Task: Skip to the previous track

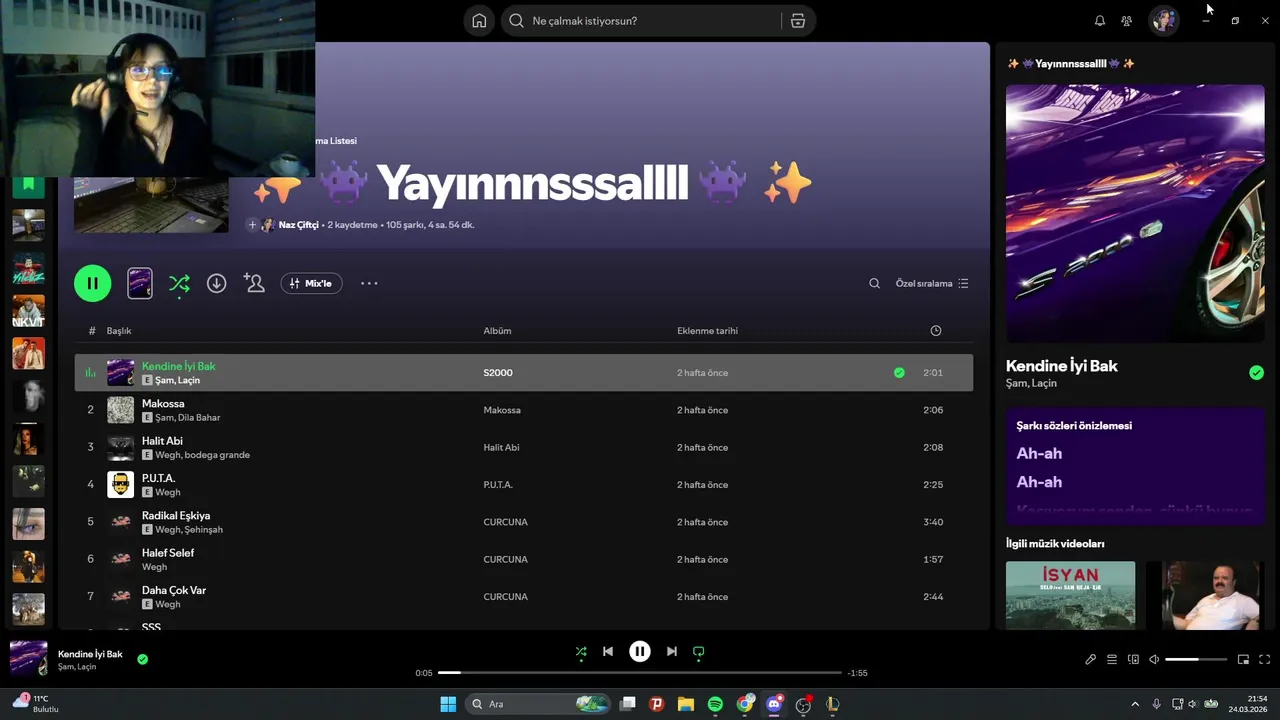Action: coord(608,652)
